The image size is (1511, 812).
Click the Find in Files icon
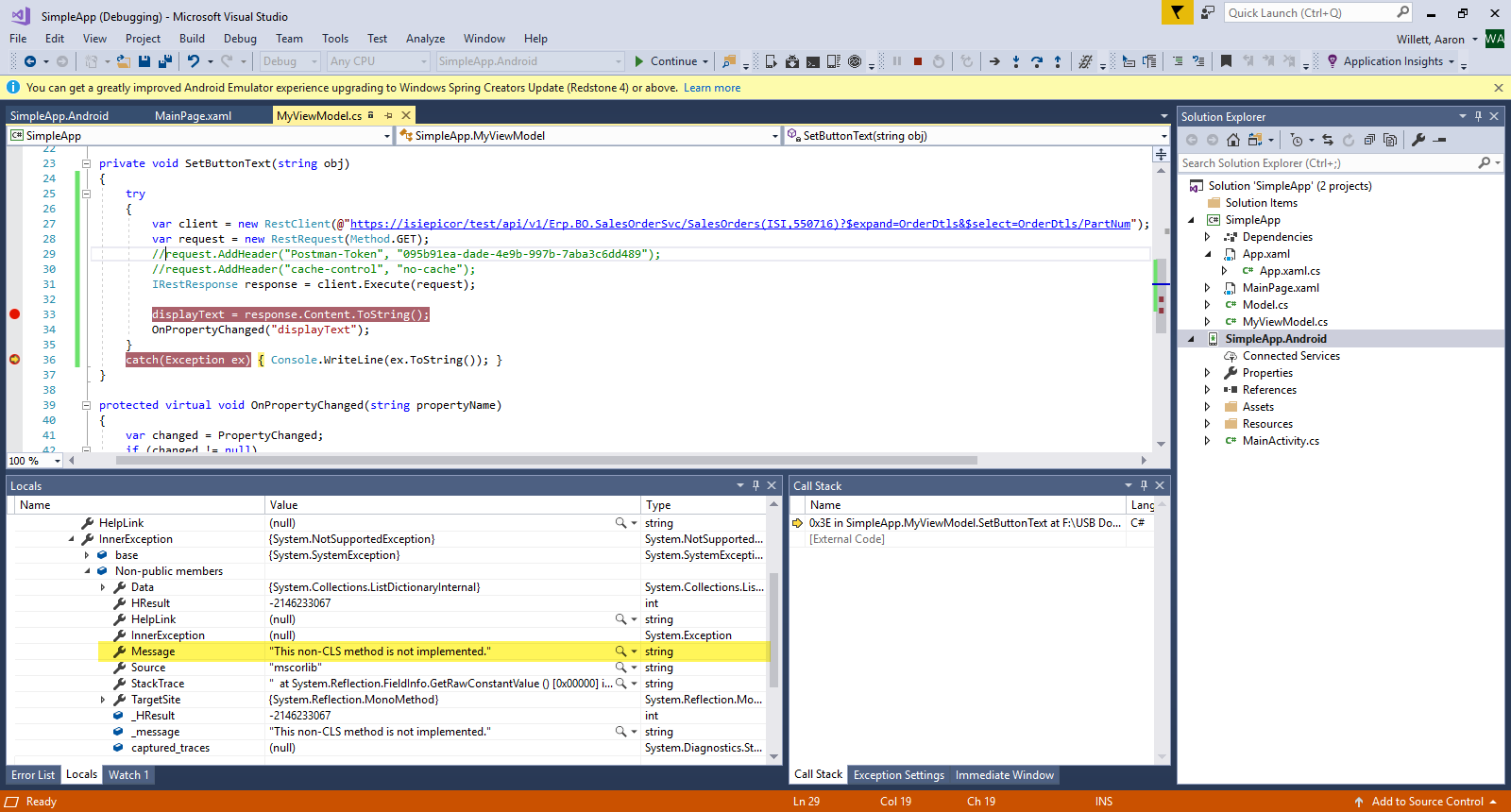coord(729,61)
